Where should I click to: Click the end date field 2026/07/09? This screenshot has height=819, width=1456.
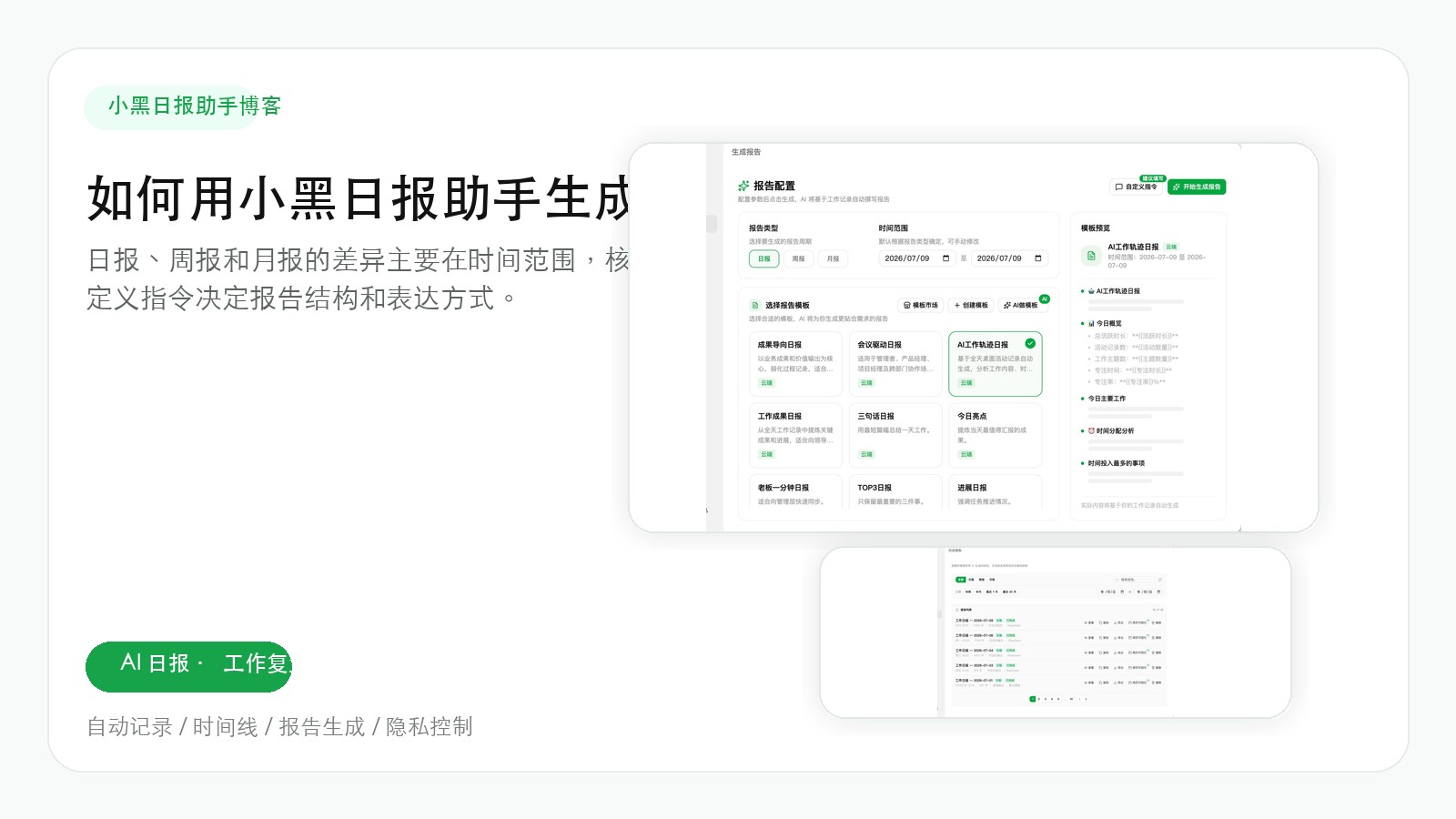click(x=1009, y=258)
